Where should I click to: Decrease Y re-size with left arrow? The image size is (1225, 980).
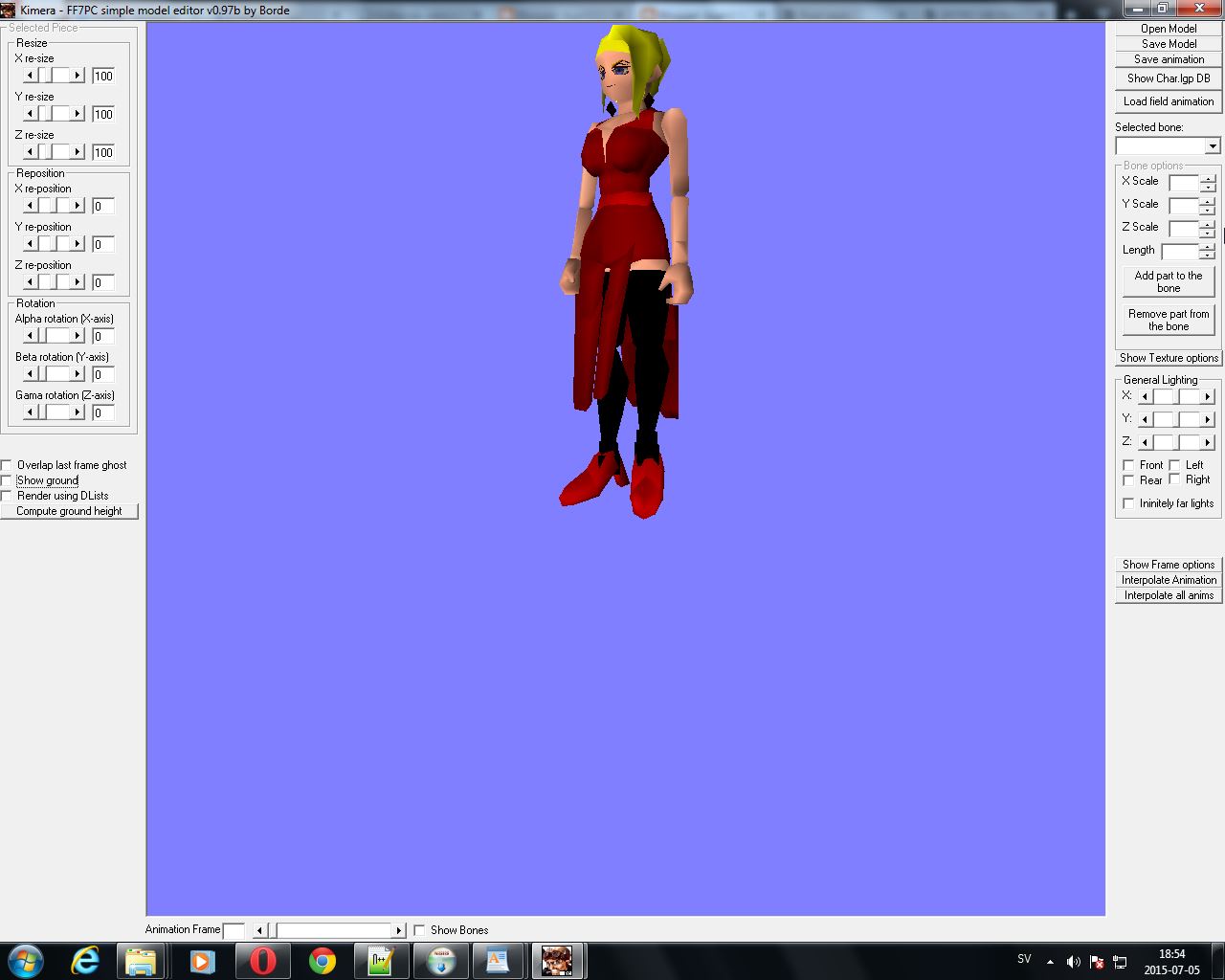[x=31, y=114]
